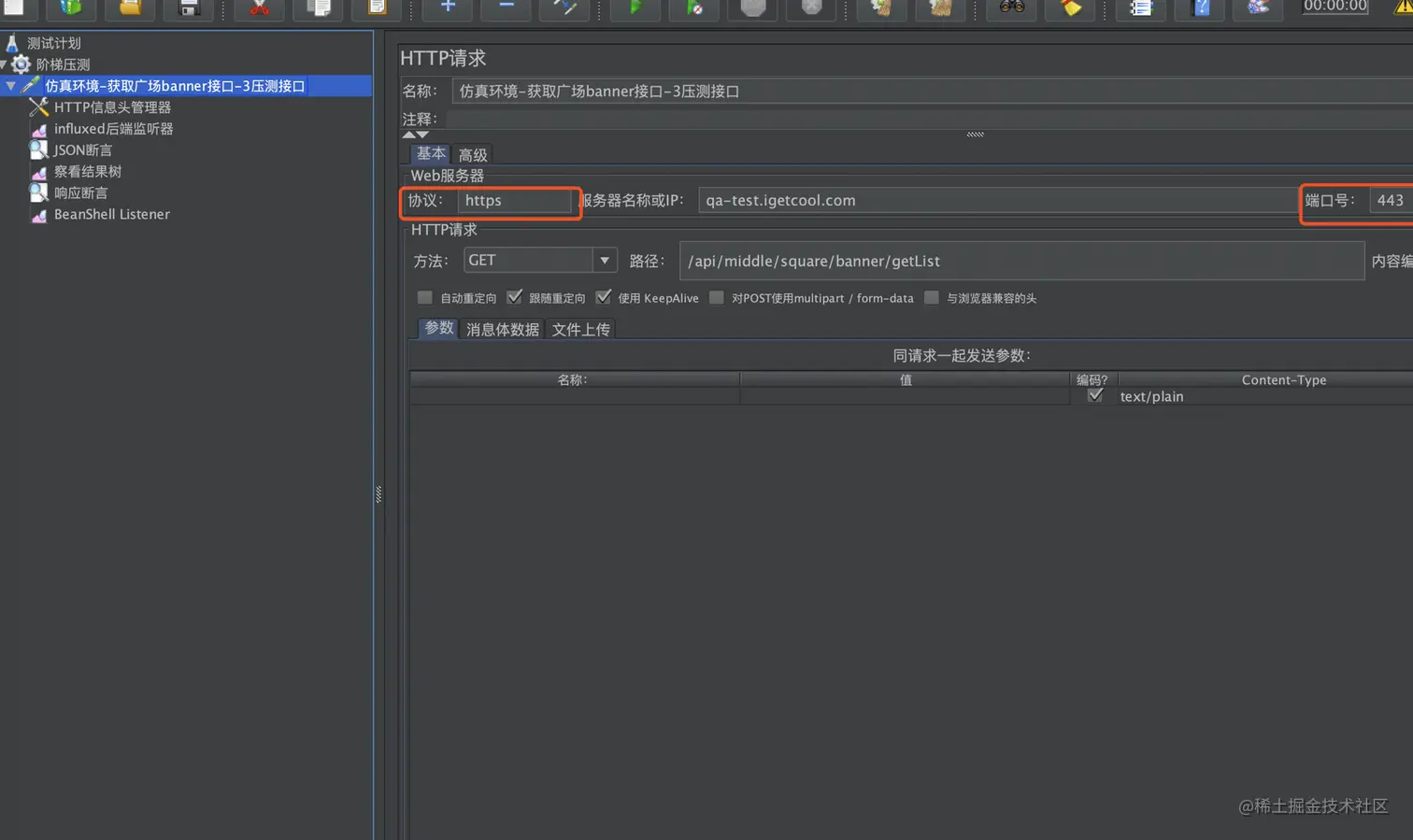Viewport: 1413px width, 840px height.
Task: Click the elapsed time 00:00:00 display
Action: [1335, 7]
